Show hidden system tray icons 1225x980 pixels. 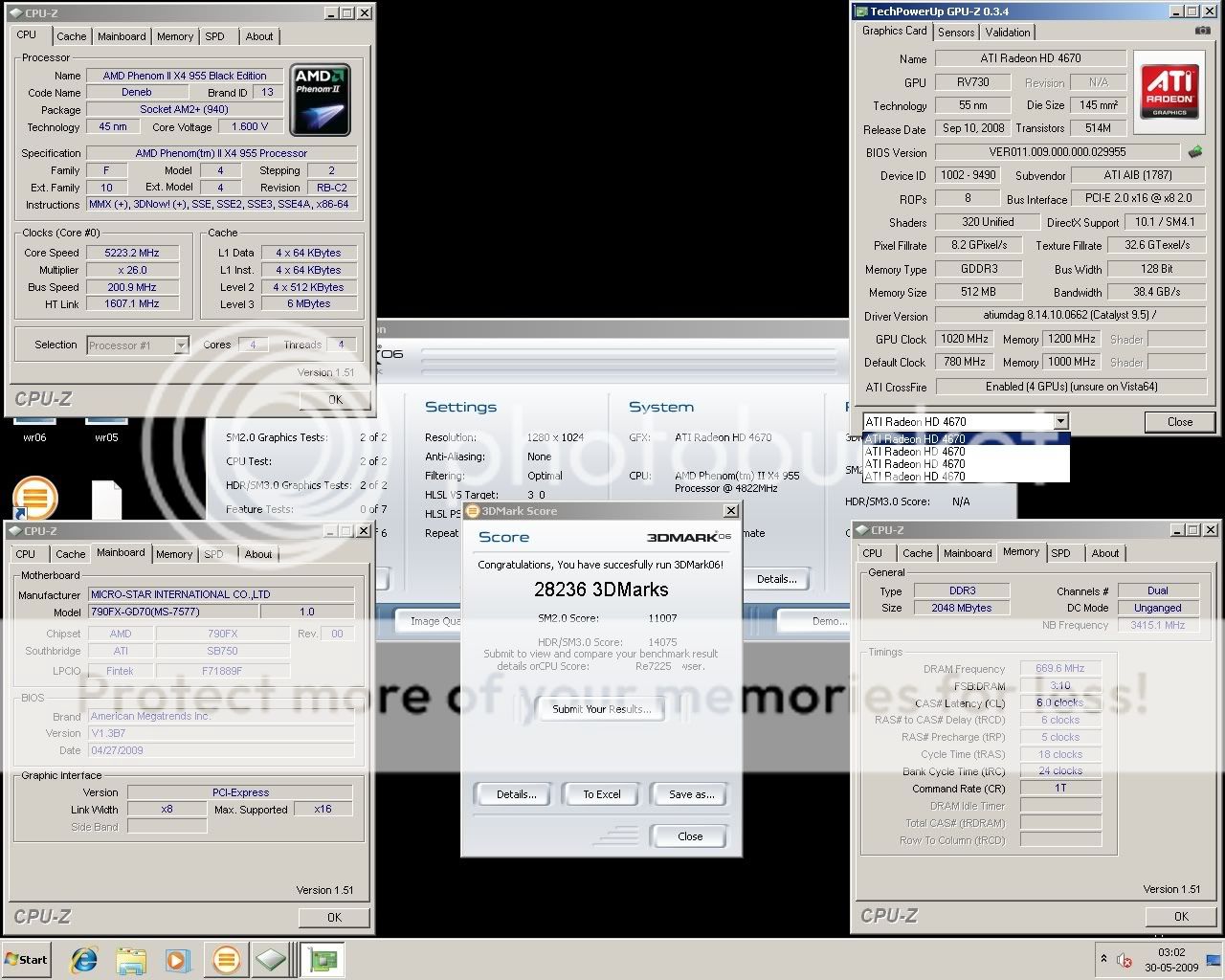[x=1104, y=959]
